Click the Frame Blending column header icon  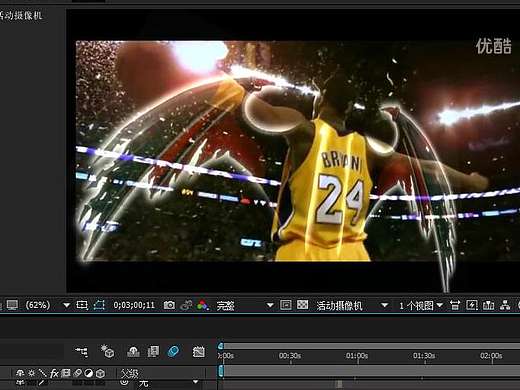pyautogui.click(x=66, y=373)
